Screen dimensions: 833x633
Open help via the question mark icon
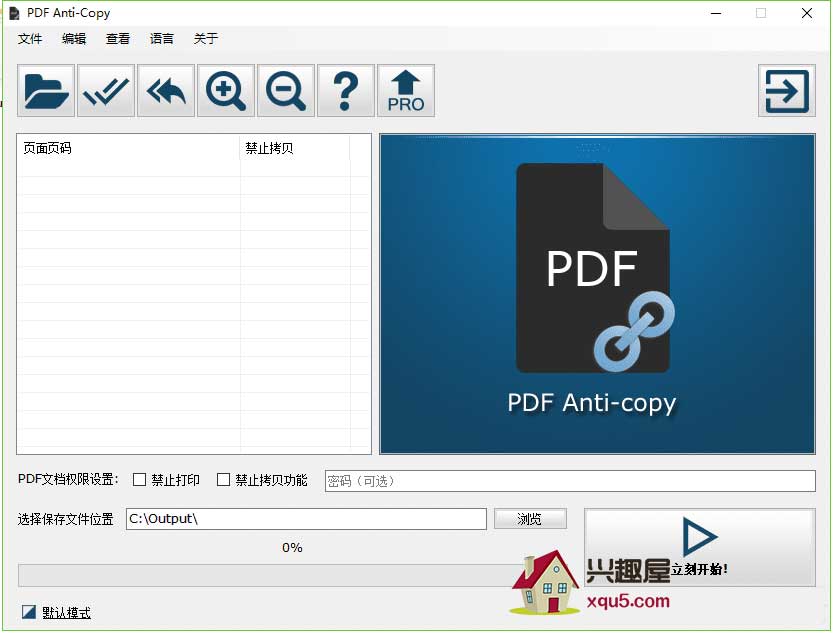(346, 90)
